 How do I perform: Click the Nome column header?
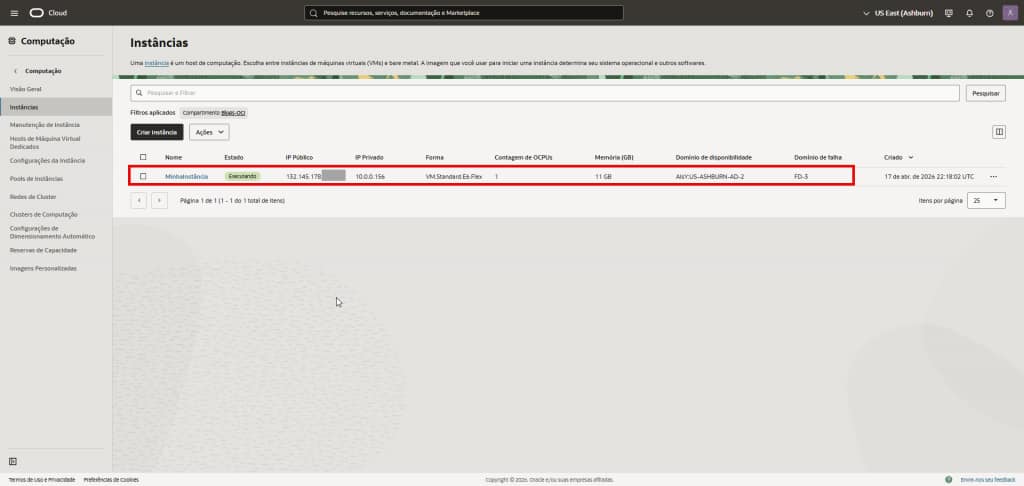[173, 157]
